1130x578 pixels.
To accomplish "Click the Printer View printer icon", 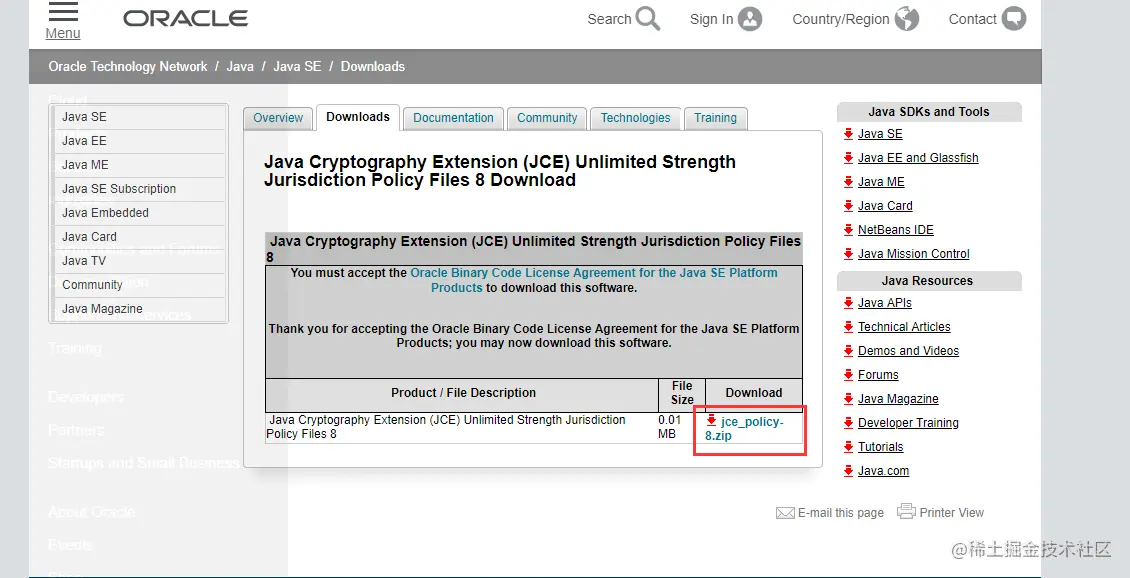I will (x=906, y=511).
